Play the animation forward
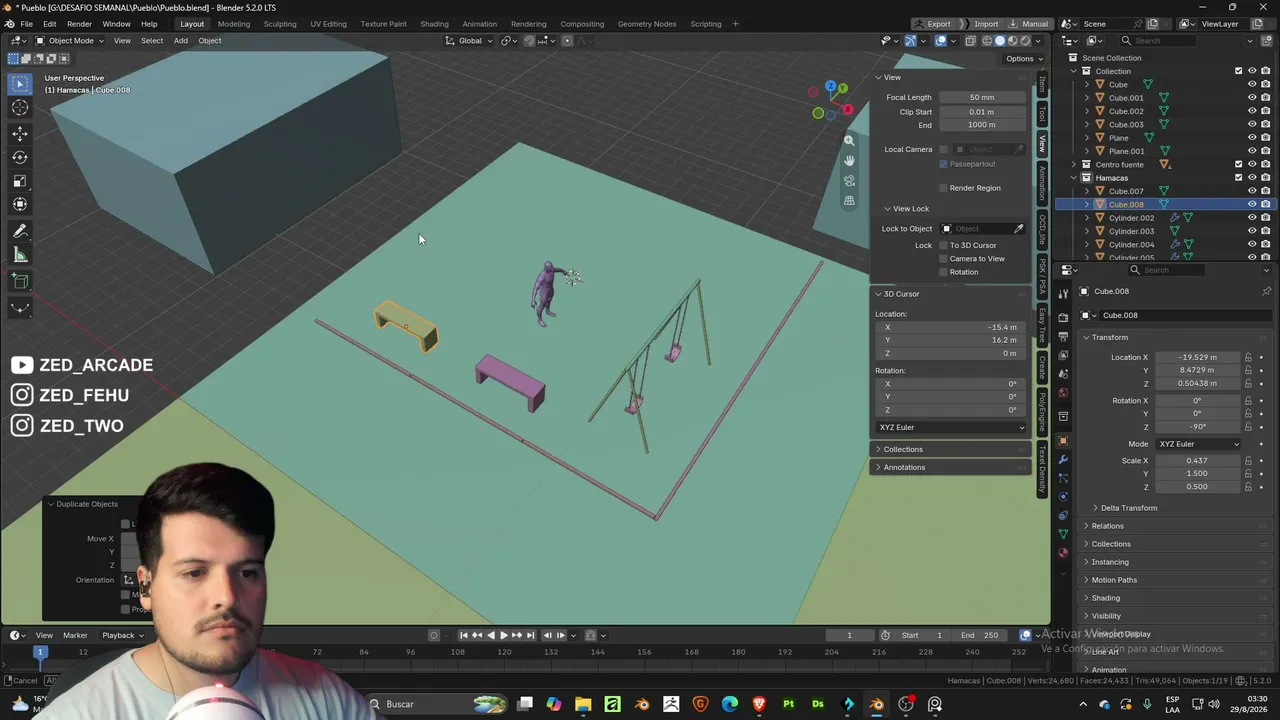 pos(503,635)
